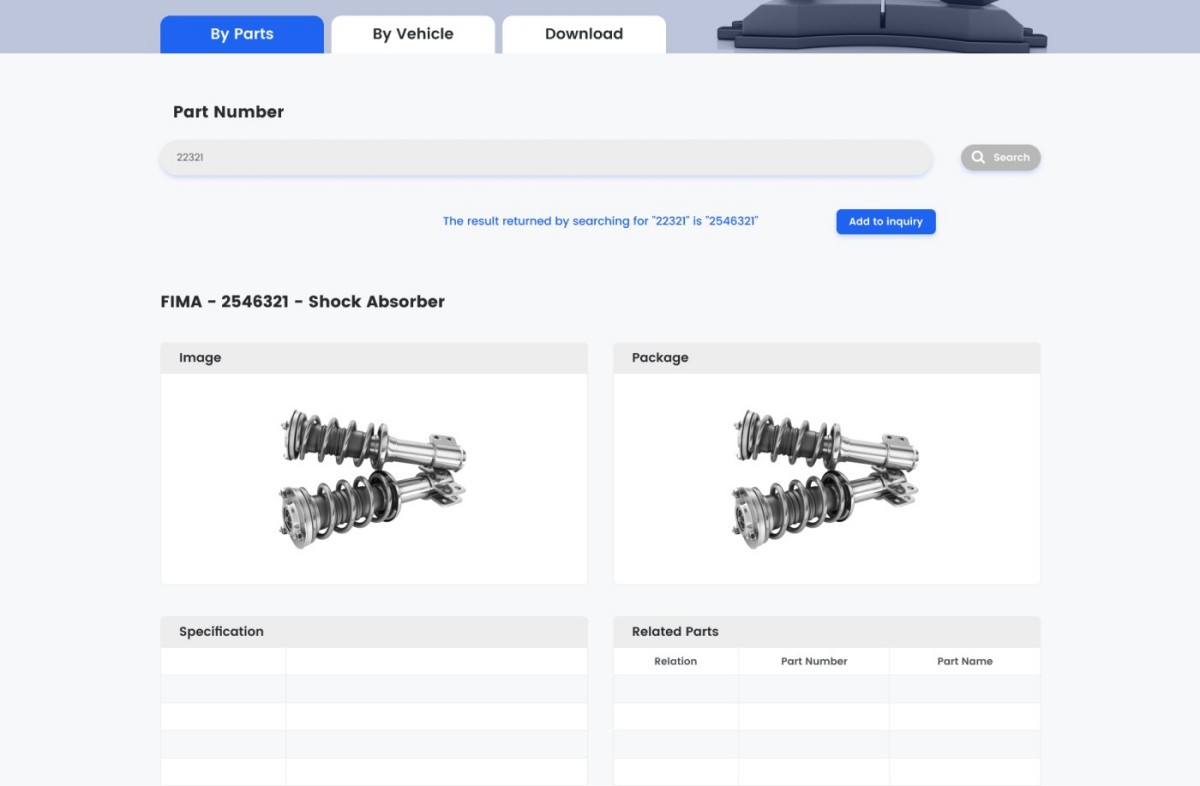Image resolution: width=1200 pixels, height=786 pixels.
Task: Click the part number field containing 22321
Action: (x=546, y=158)
